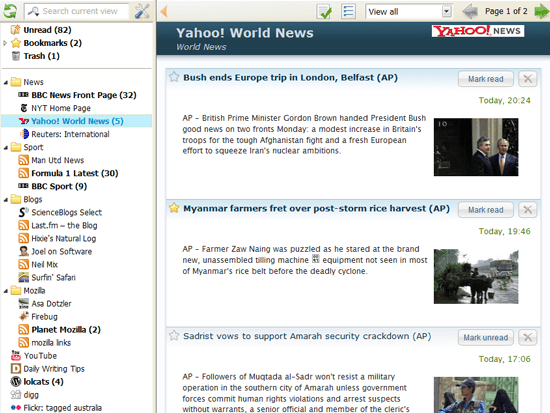Viewport: 550px width, 413px height.
Task: Click the ScienceBlogs Select icon
Action: point(24,212)
